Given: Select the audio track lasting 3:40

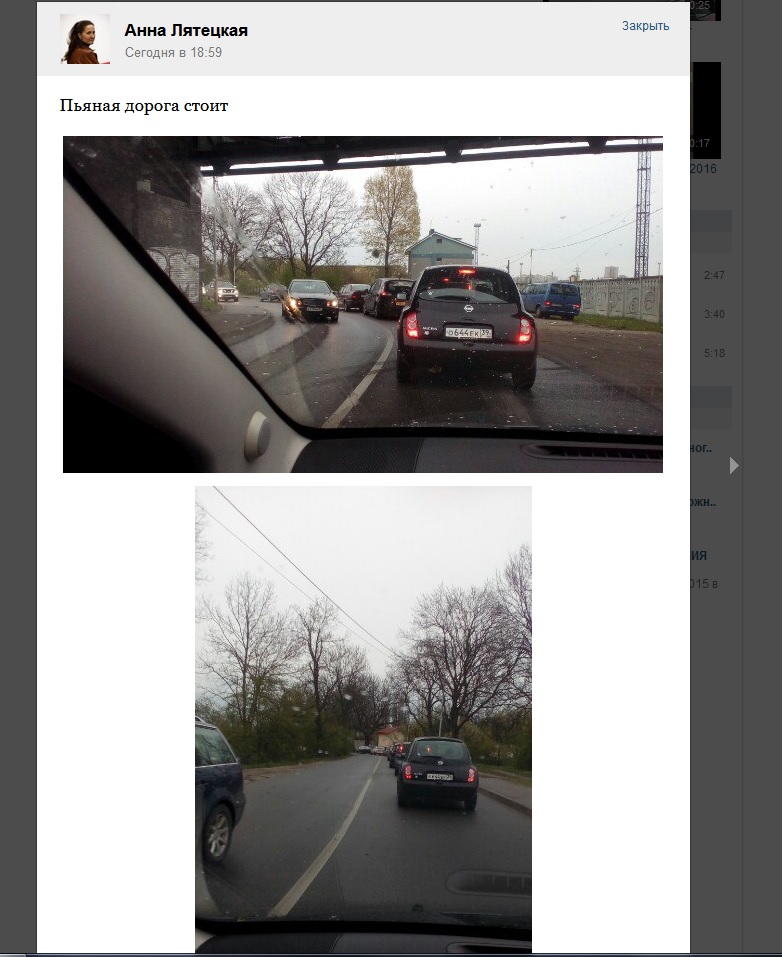Looking at the screenshot, I should pos(714,314).
